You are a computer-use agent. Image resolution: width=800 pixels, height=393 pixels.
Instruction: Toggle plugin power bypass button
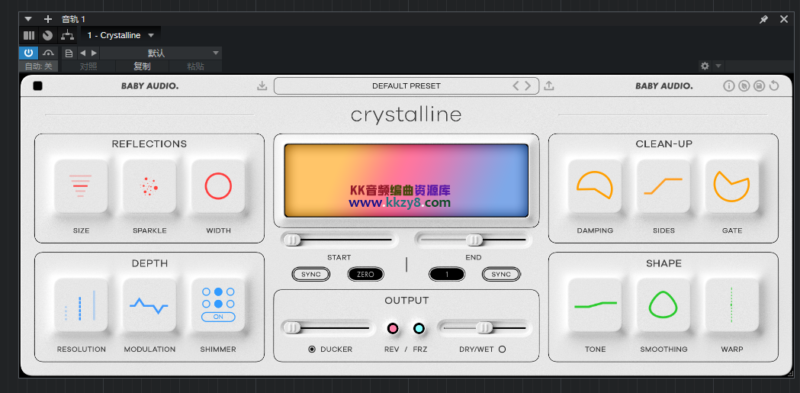[29, 53]
